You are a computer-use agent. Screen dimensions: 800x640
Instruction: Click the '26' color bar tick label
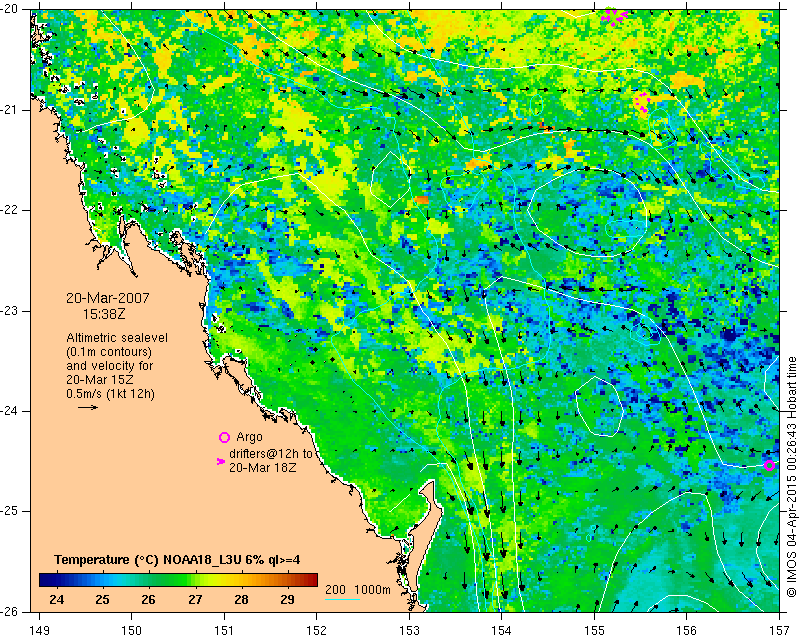pos(148,599)
